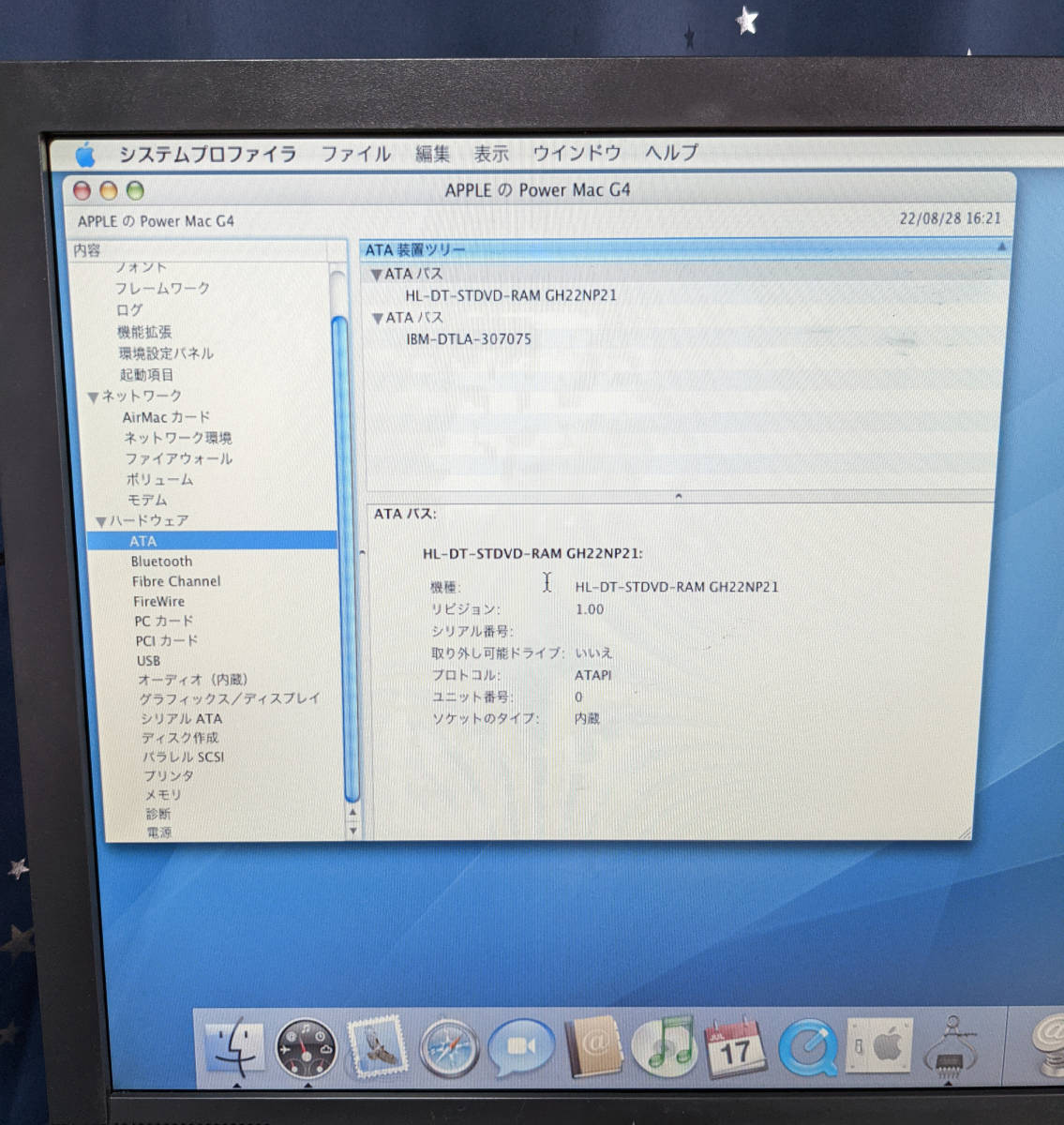Select メモリ in hardware list
Viewport: 1064px width, 1125px height.
point(163,795)
